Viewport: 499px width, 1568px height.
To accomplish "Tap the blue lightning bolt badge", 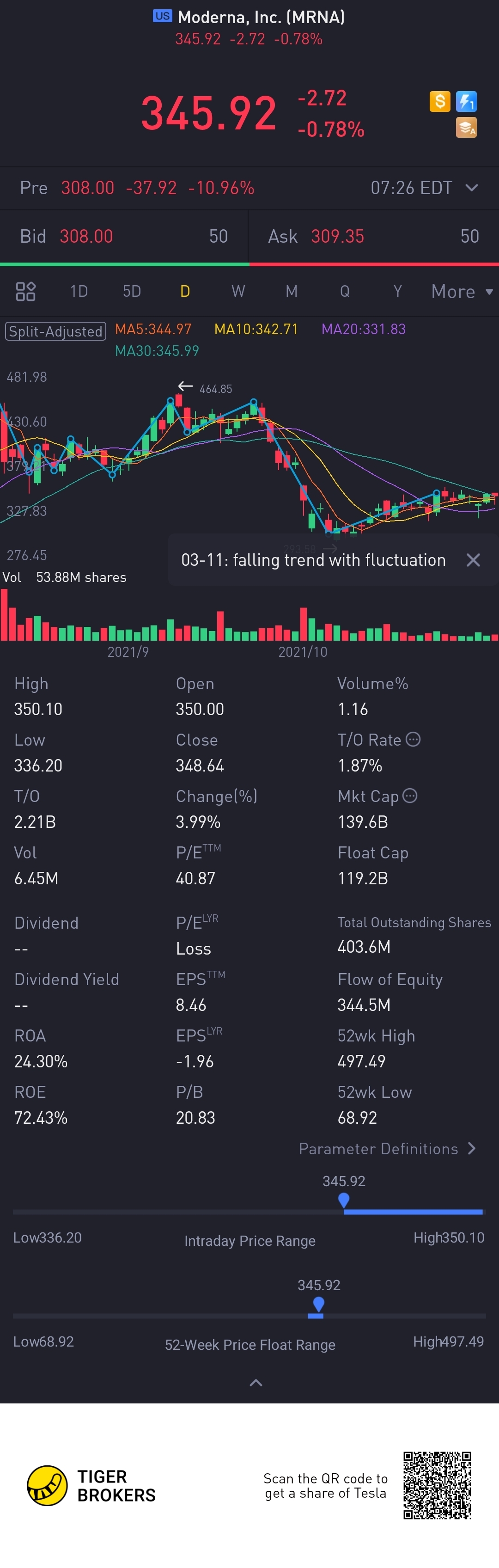I will [466, 101].
